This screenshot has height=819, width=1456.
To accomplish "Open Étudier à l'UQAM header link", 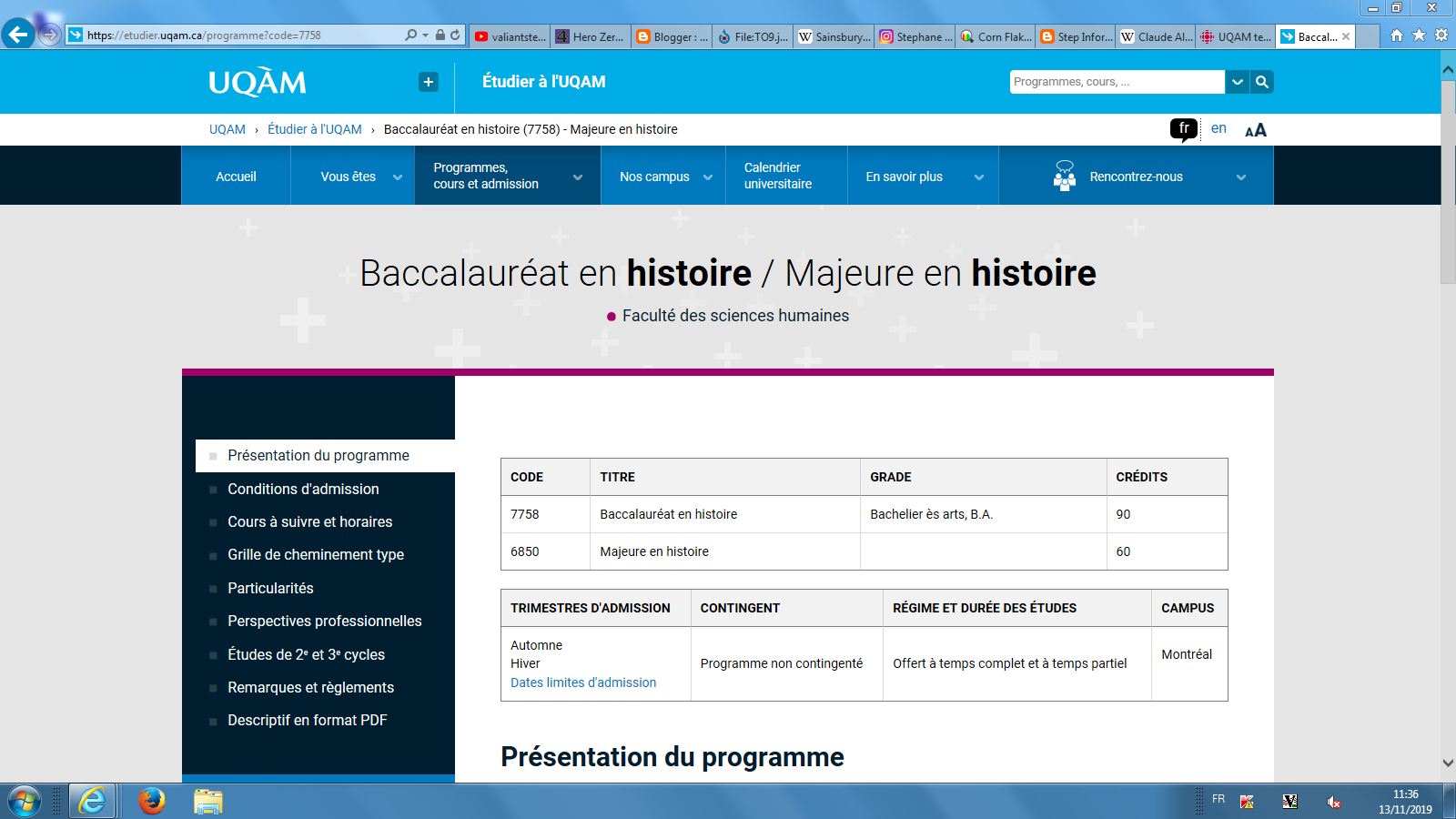I will pos(544,82).
